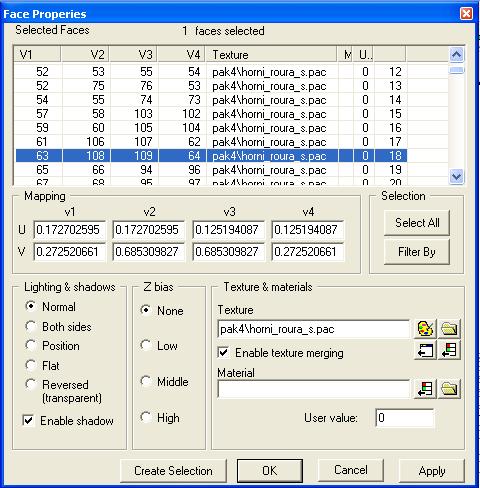Click V value field for v3
This screenshot has height=488, width=480.
[228, 252]
